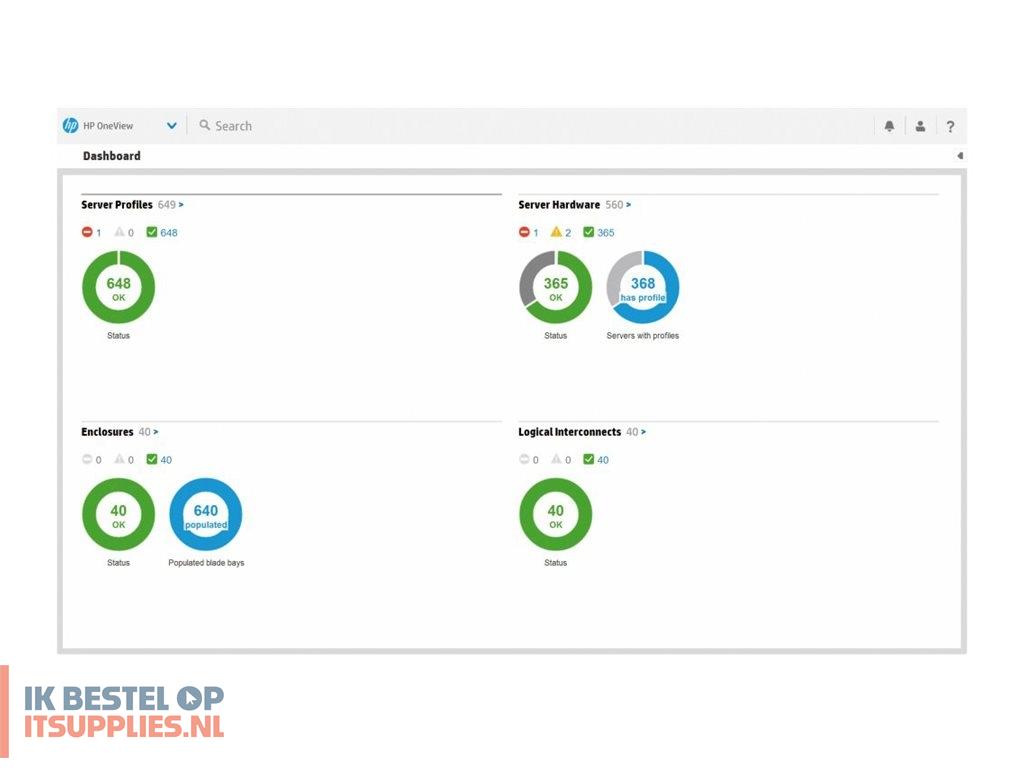Click the 'Servers with profiles' label
Image resolution: width=1024 pixels, height=768 pixels.
click(x=643, y=336)
